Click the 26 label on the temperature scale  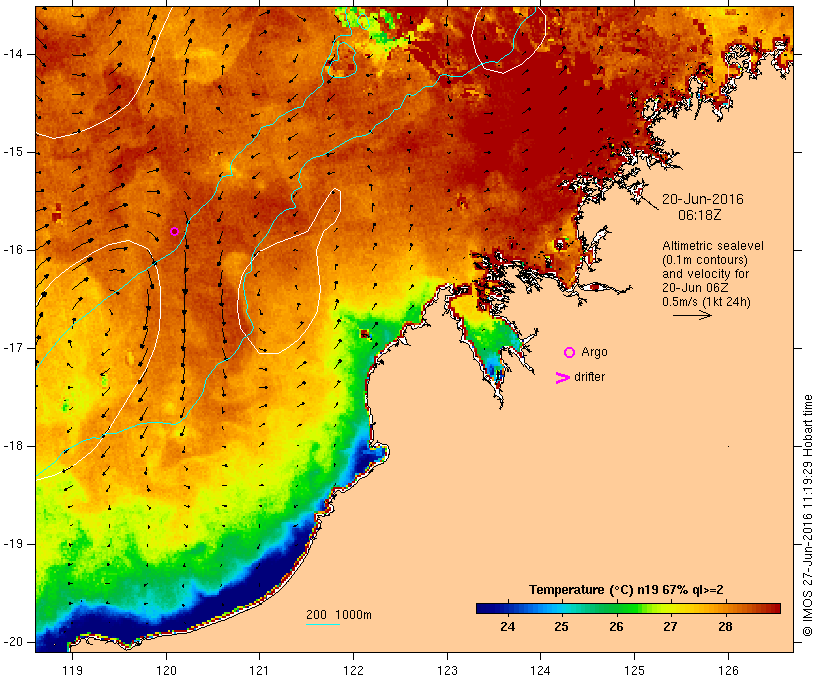(x=616, y=627)
